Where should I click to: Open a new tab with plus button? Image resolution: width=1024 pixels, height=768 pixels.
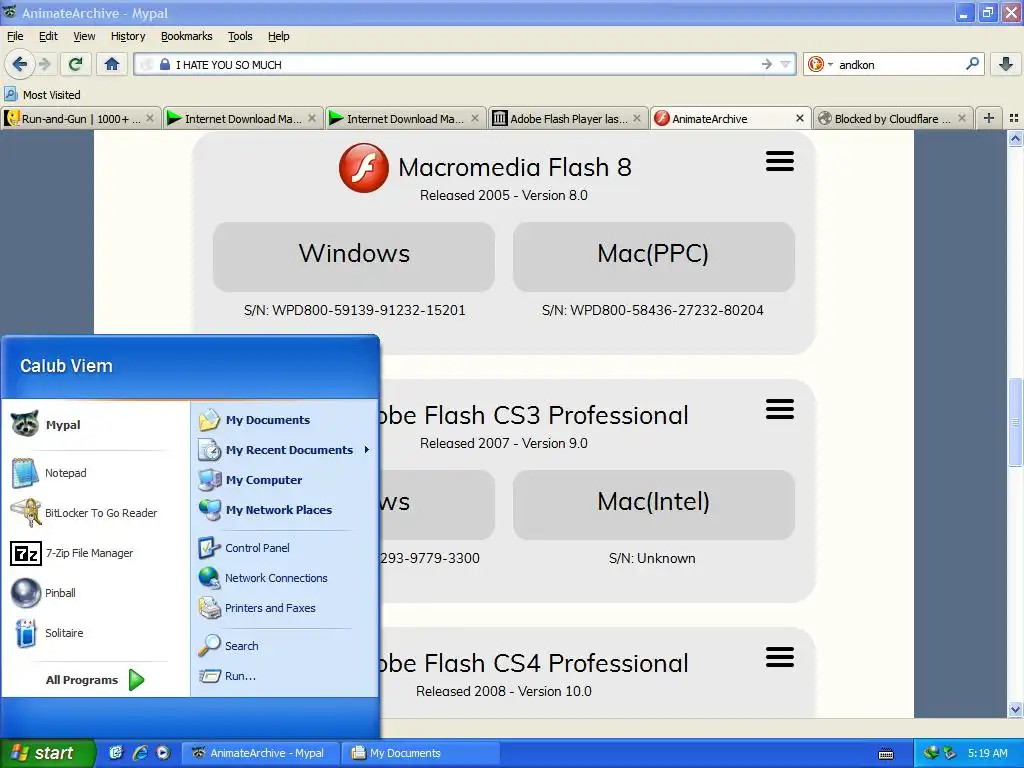click(x=989, y=118)
